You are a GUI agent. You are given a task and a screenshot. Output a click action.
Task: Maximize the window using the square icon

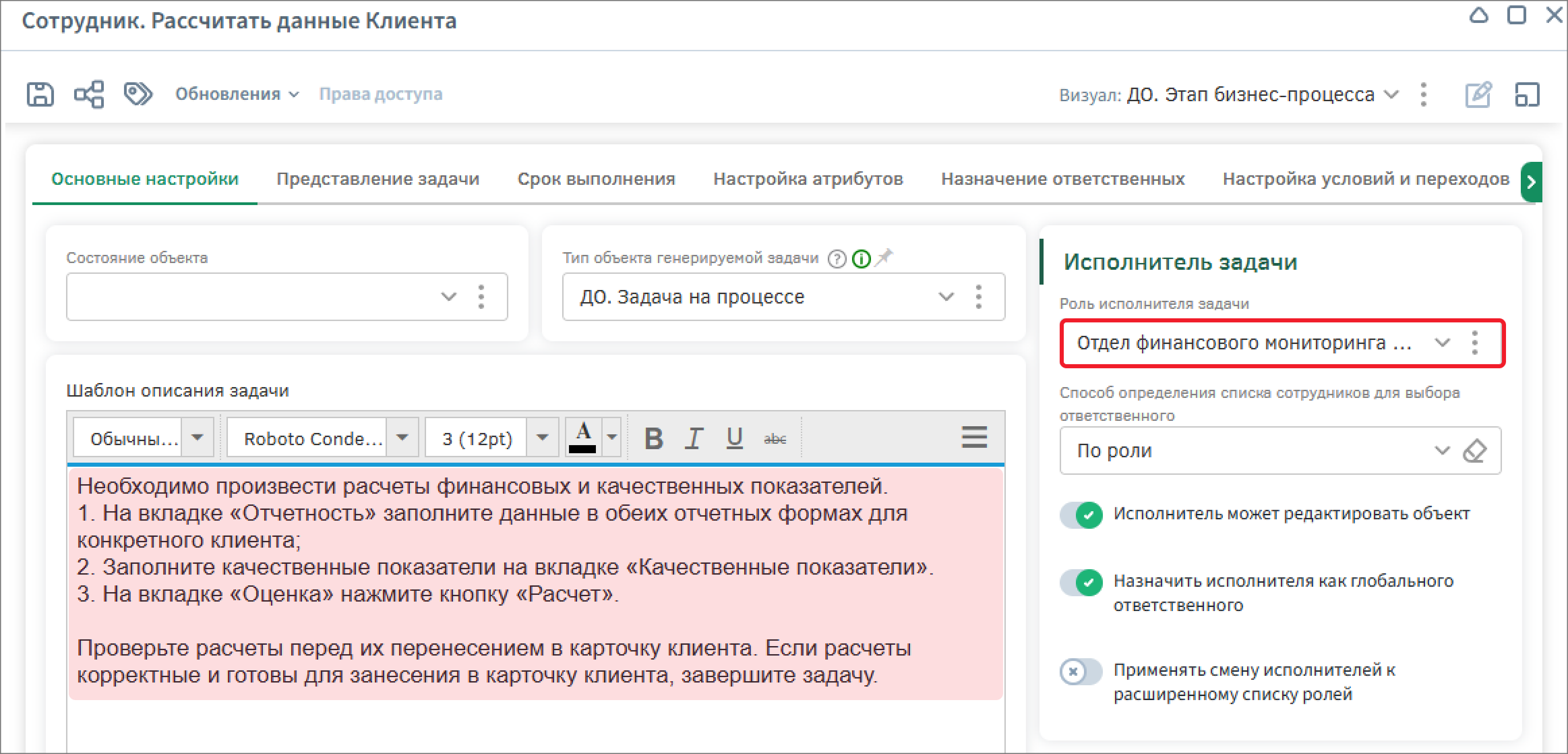click(1517, 16)
